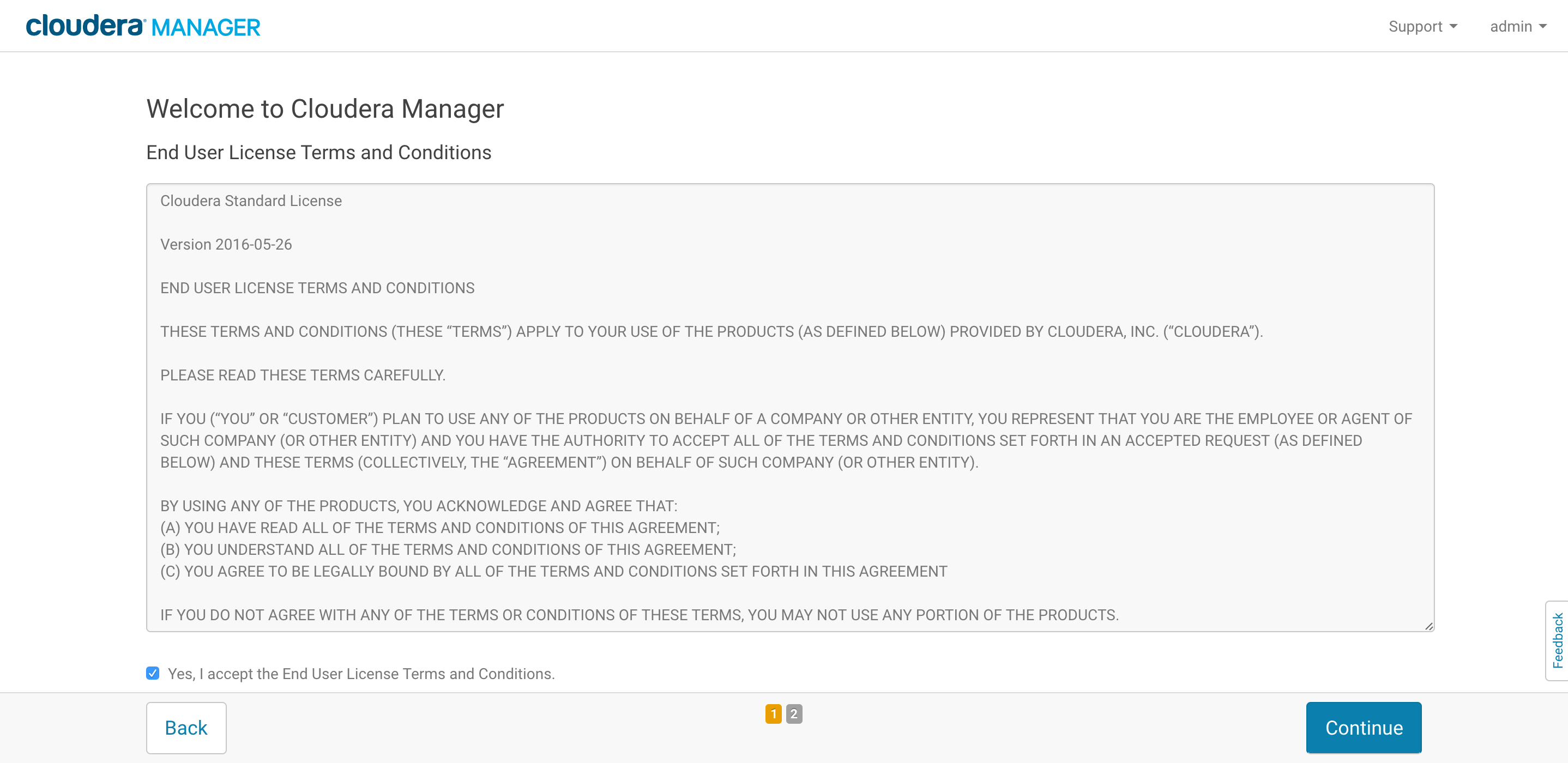Click the 'Version 2016-05-26' text line
This screenshot has height=763, width=1568.
[x=226, y=245]
